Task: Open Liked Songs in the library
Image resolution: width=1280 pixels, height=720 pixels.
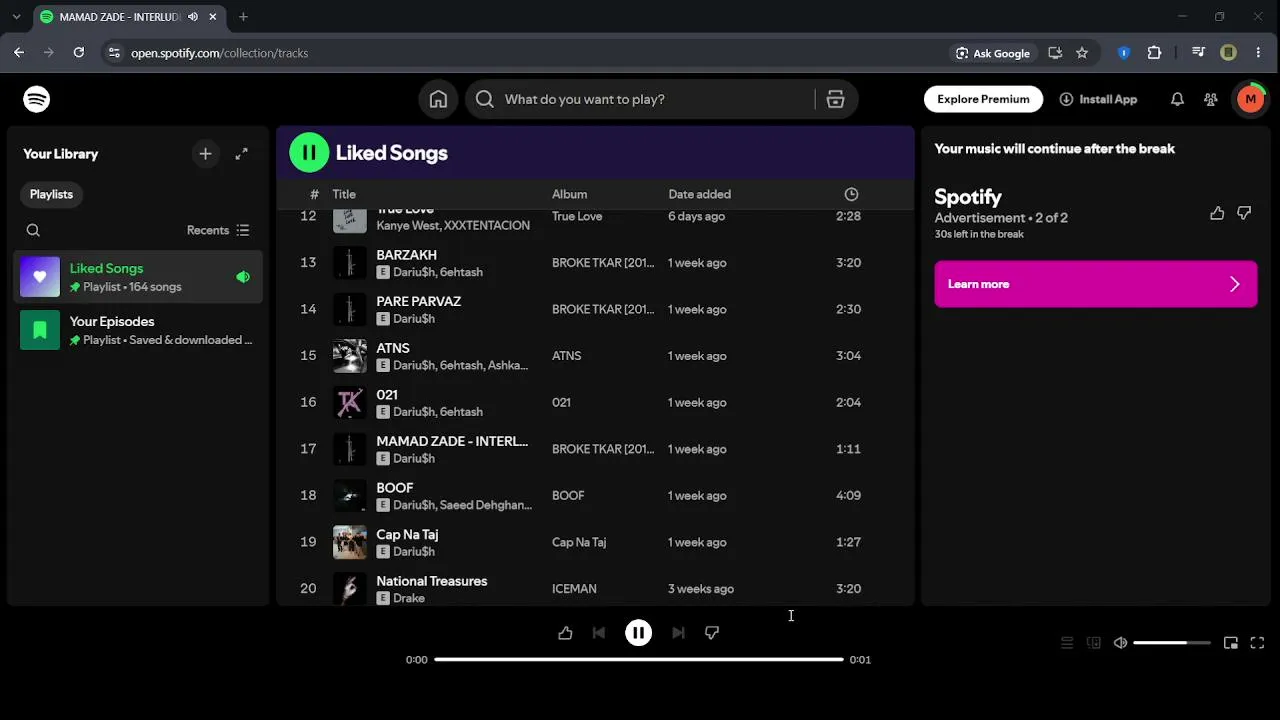Action: (140, 277)
